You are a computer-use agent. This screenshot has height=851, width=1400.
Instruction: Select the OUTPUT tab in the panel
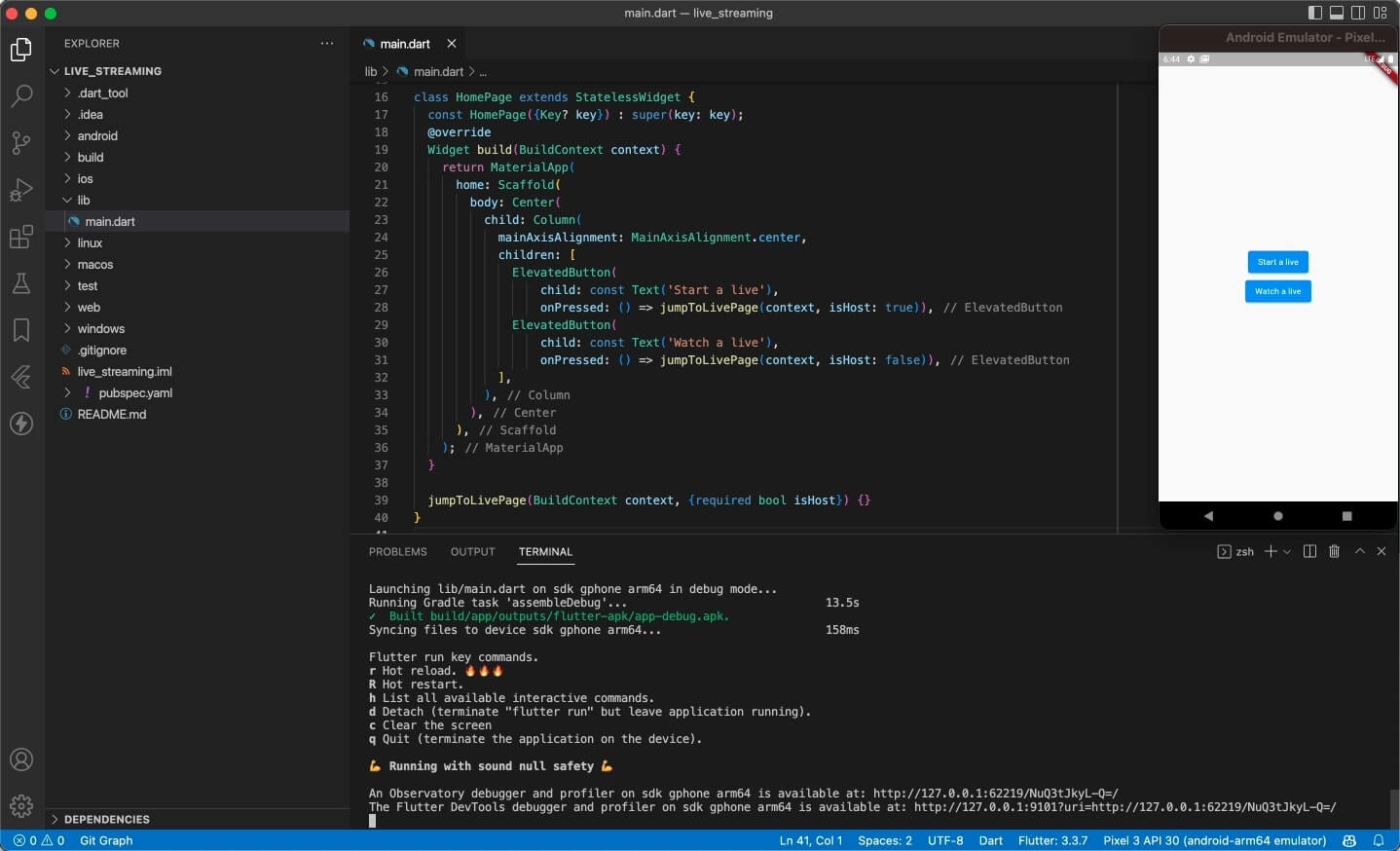[472, 551]
